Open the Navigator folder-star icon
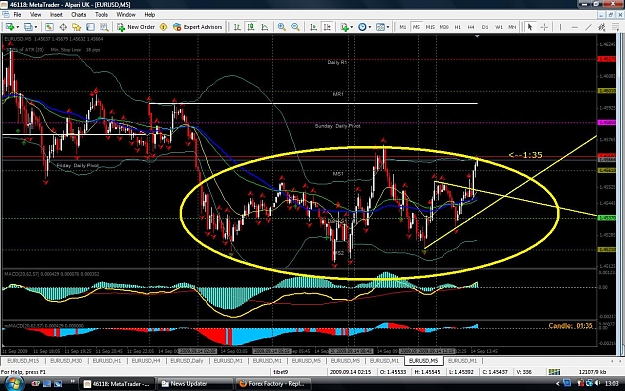Screen dimensions: 625x391 pos(77,27)
